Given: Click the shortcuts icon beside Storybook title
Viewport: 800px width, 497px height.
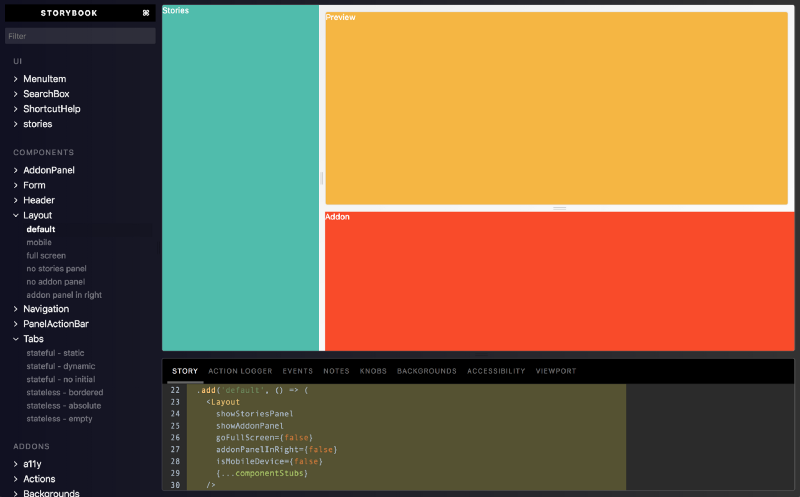Looking at the screenshot, I should (x=146, y=13).
